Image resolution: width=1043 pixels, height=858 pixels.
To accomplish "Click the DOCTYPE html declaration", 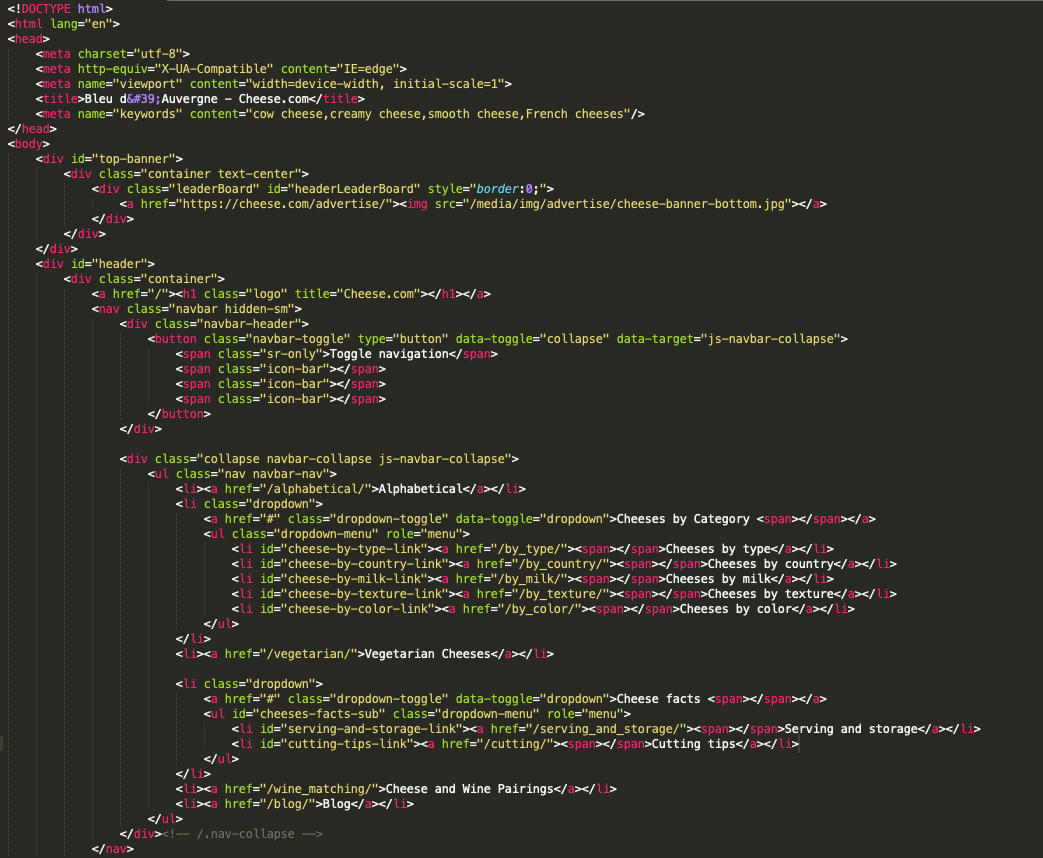I will (59, 9).
